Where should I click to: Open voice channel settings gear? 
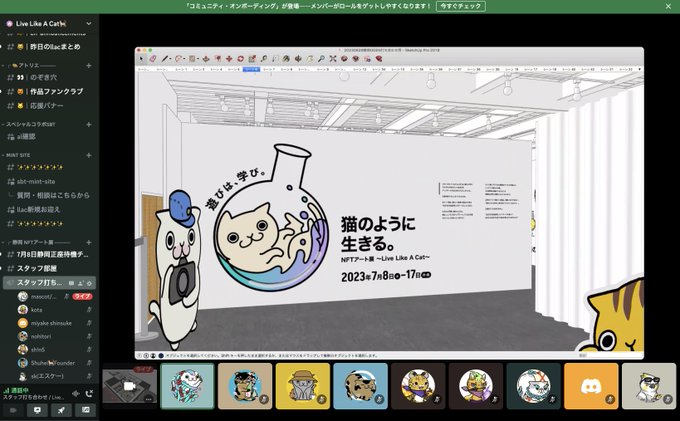point(89,283)
